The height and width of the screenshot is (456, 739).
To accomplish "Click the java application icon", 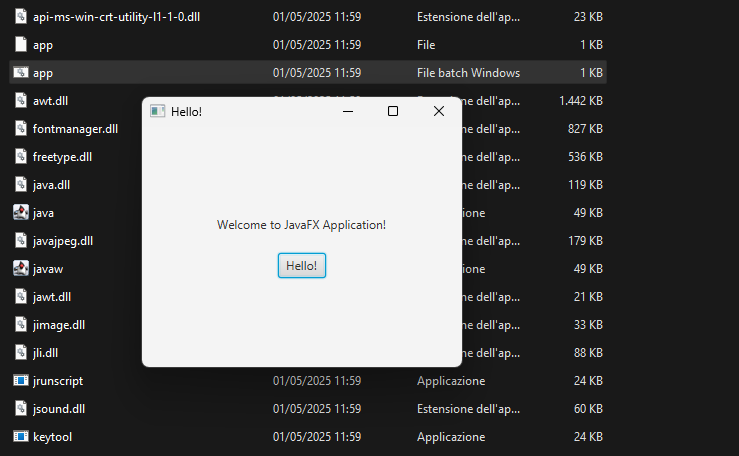I will (x=21, y=212).
